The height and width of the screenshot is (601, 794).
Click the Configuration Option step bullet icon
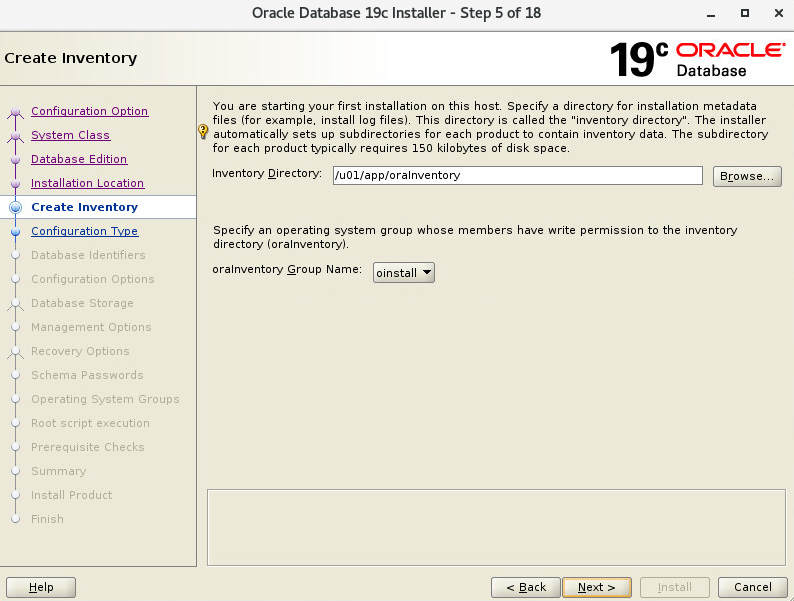click(16, 111)
